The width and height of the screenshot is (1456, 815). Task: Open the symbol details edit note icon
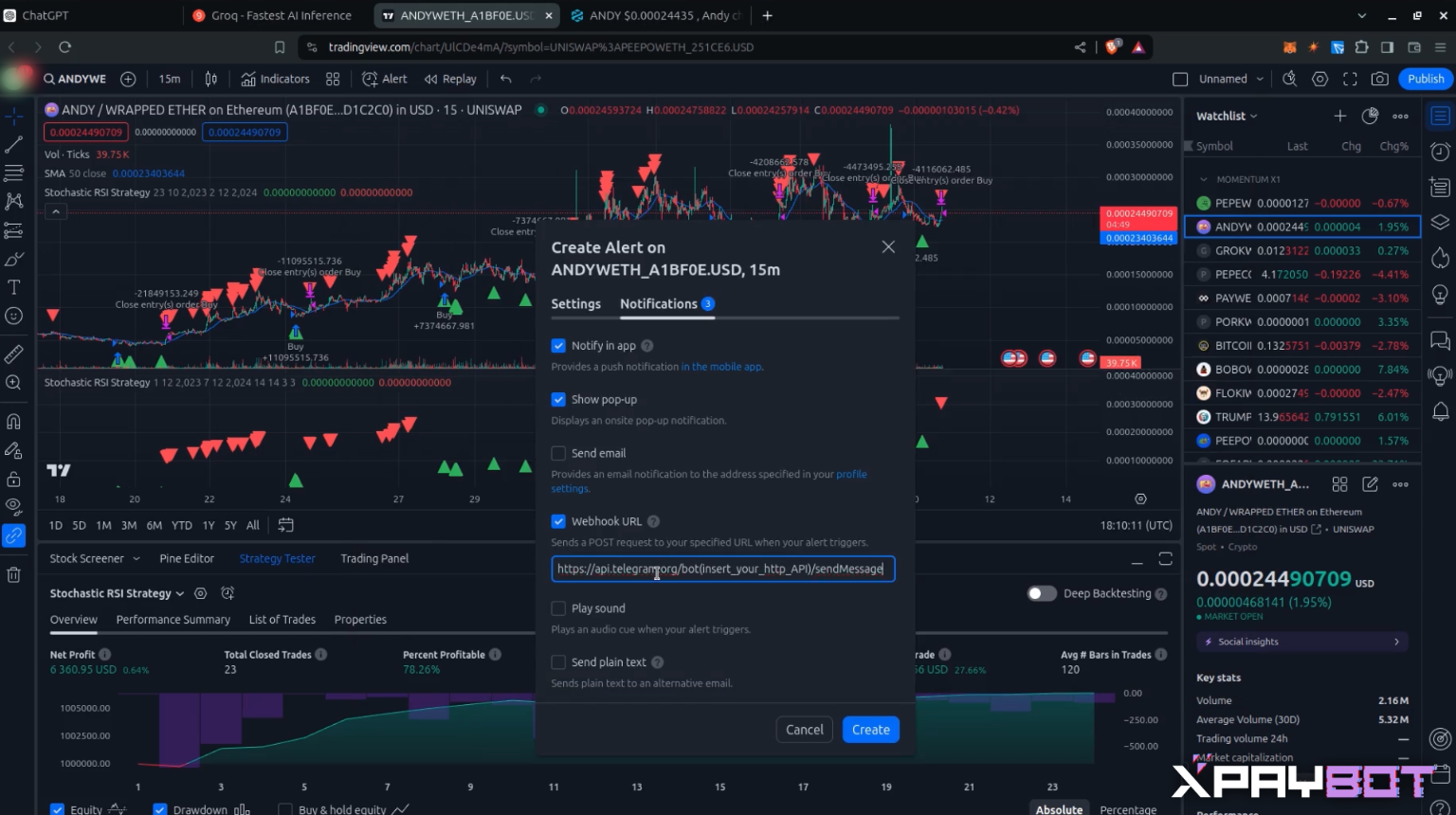coord(1370,484)
